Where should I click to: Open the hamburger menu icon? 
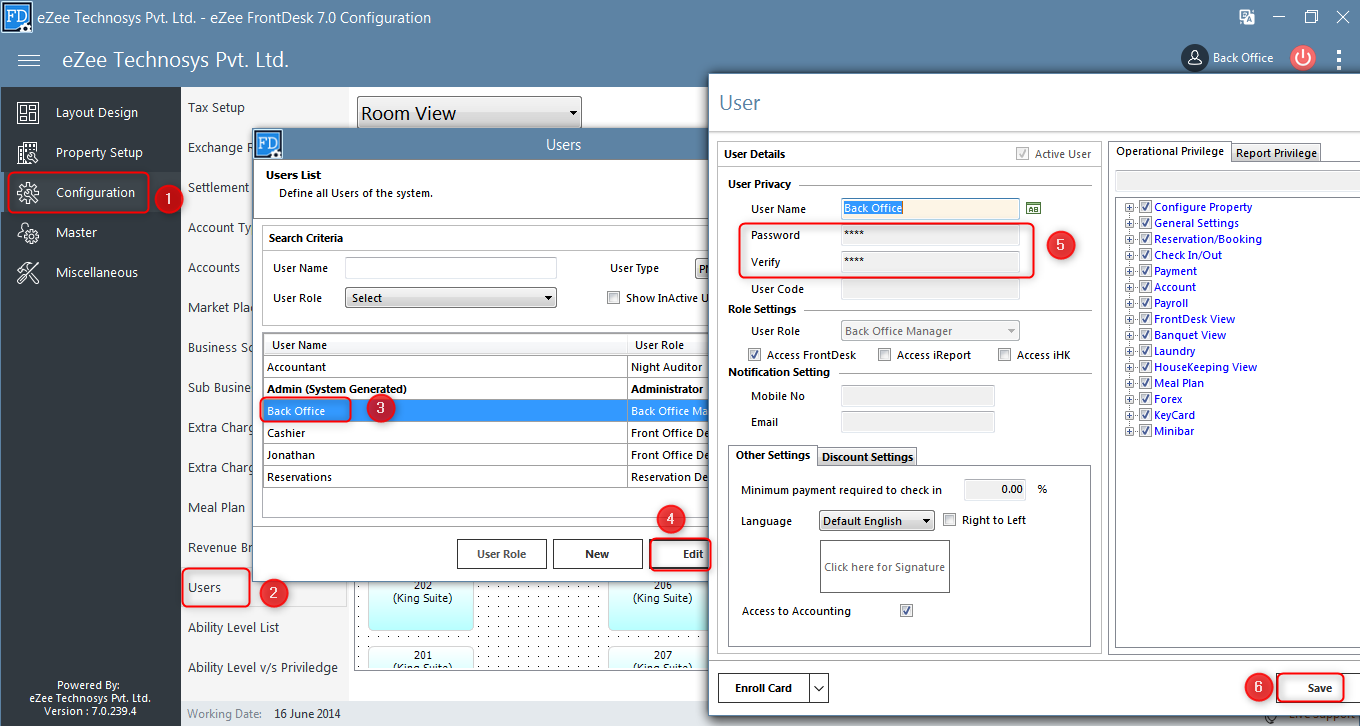[29, 61]
